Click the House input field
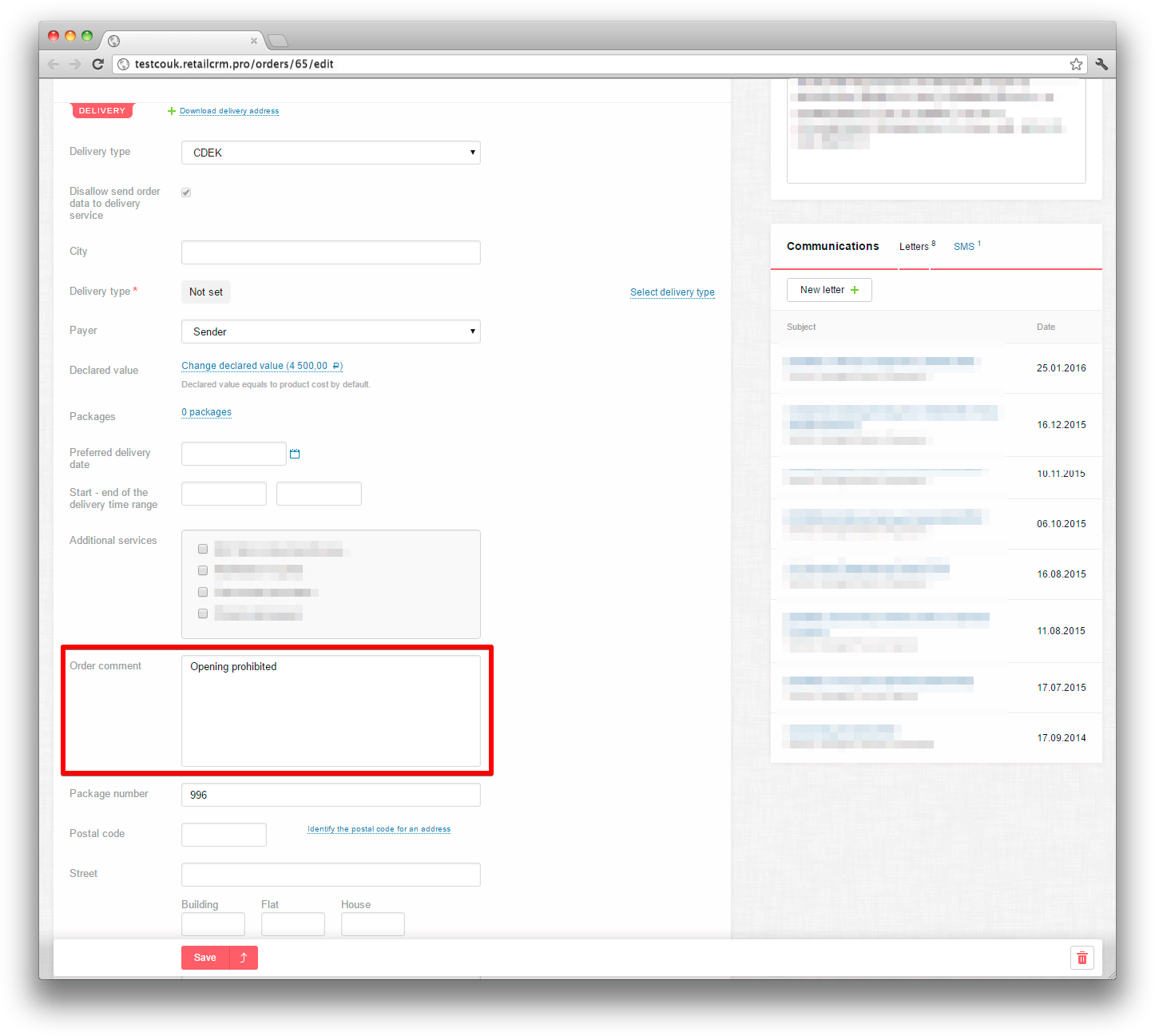Image resolution: width=1155 pixels, height=1036 pixels. pos(373,924)
